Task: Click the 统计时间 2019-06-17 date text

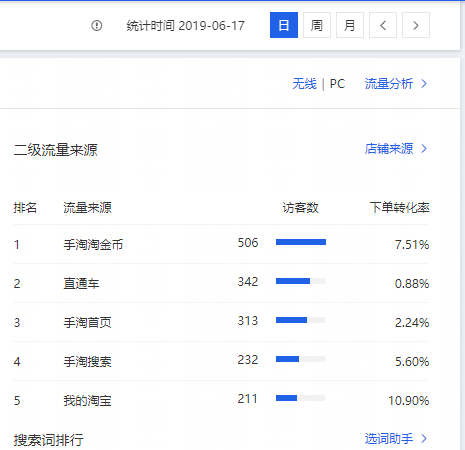Action: [x=186, y=26]
